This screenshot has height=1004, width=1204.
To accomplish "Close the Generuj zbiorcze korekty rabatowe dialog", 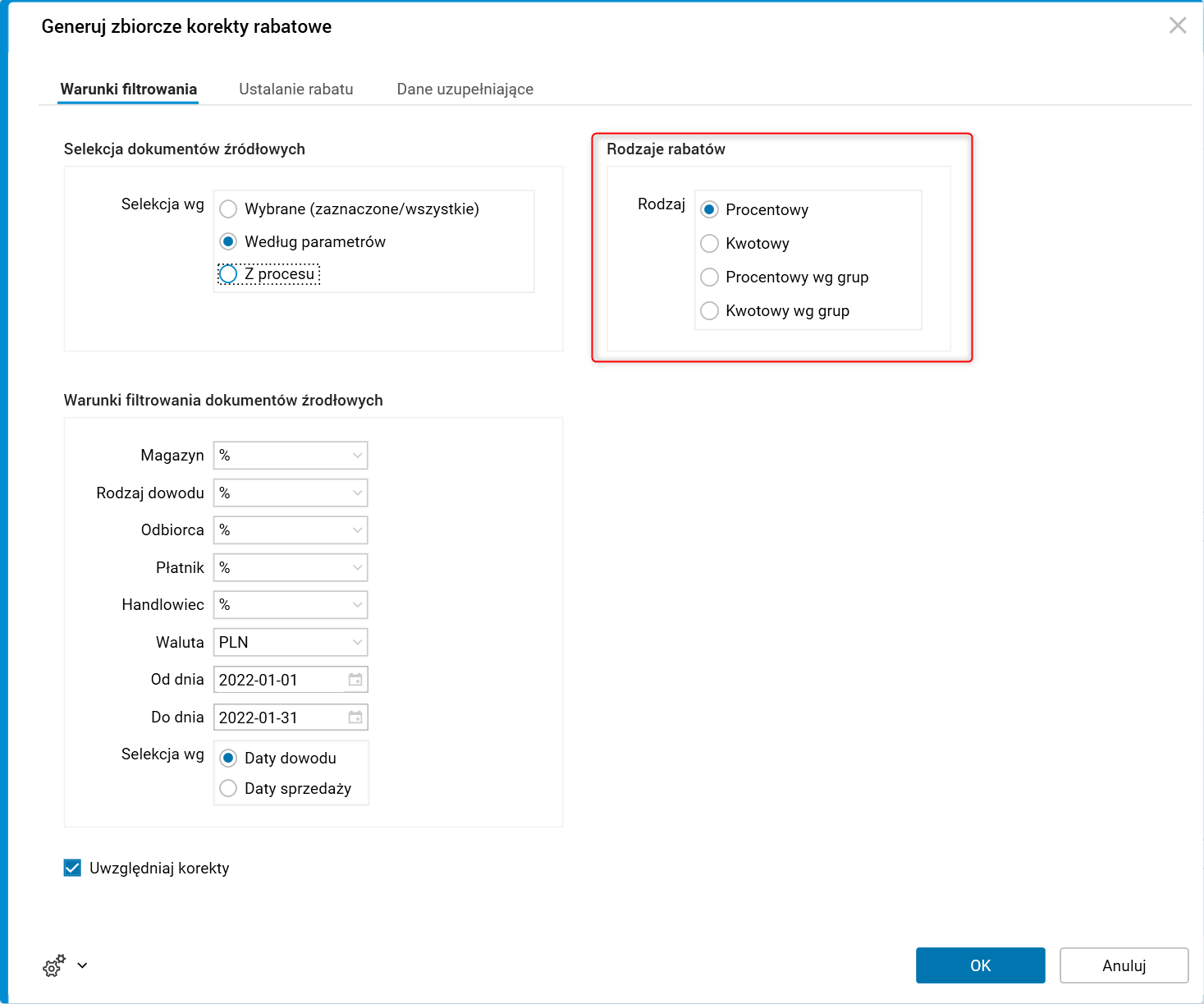I will pyautogui.click(x=1178, y=26).
